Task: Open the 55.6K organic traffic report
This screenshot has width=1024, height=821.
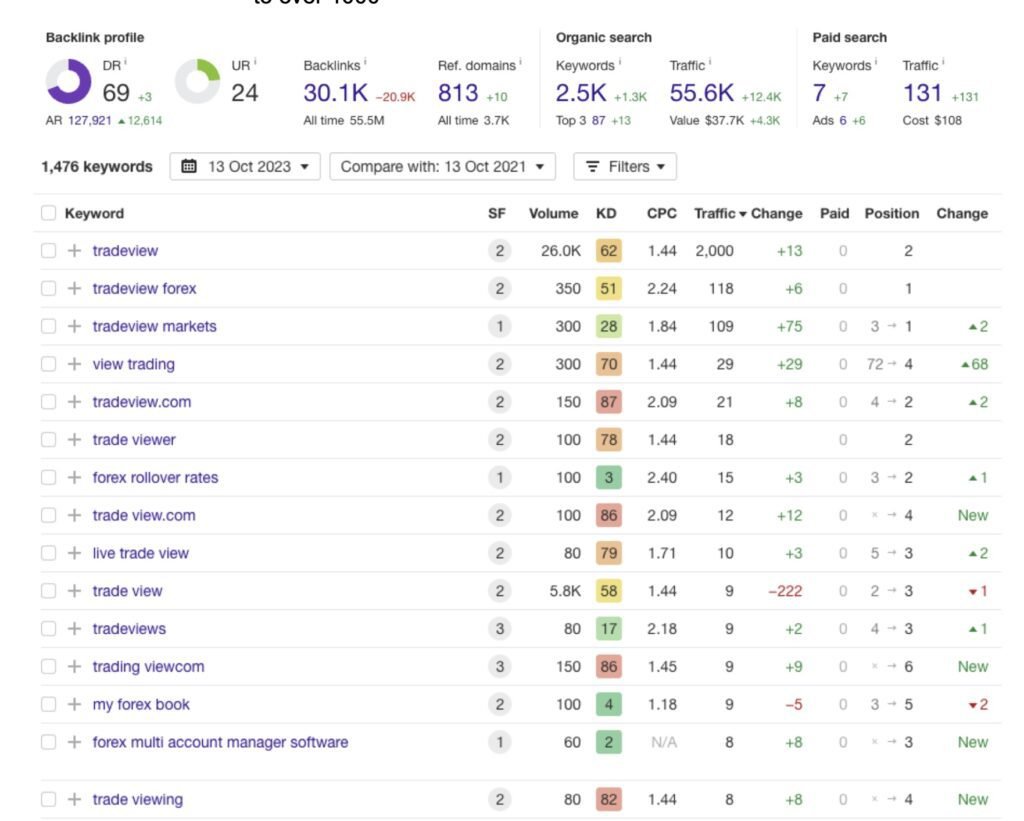Action: pos(701,93)
